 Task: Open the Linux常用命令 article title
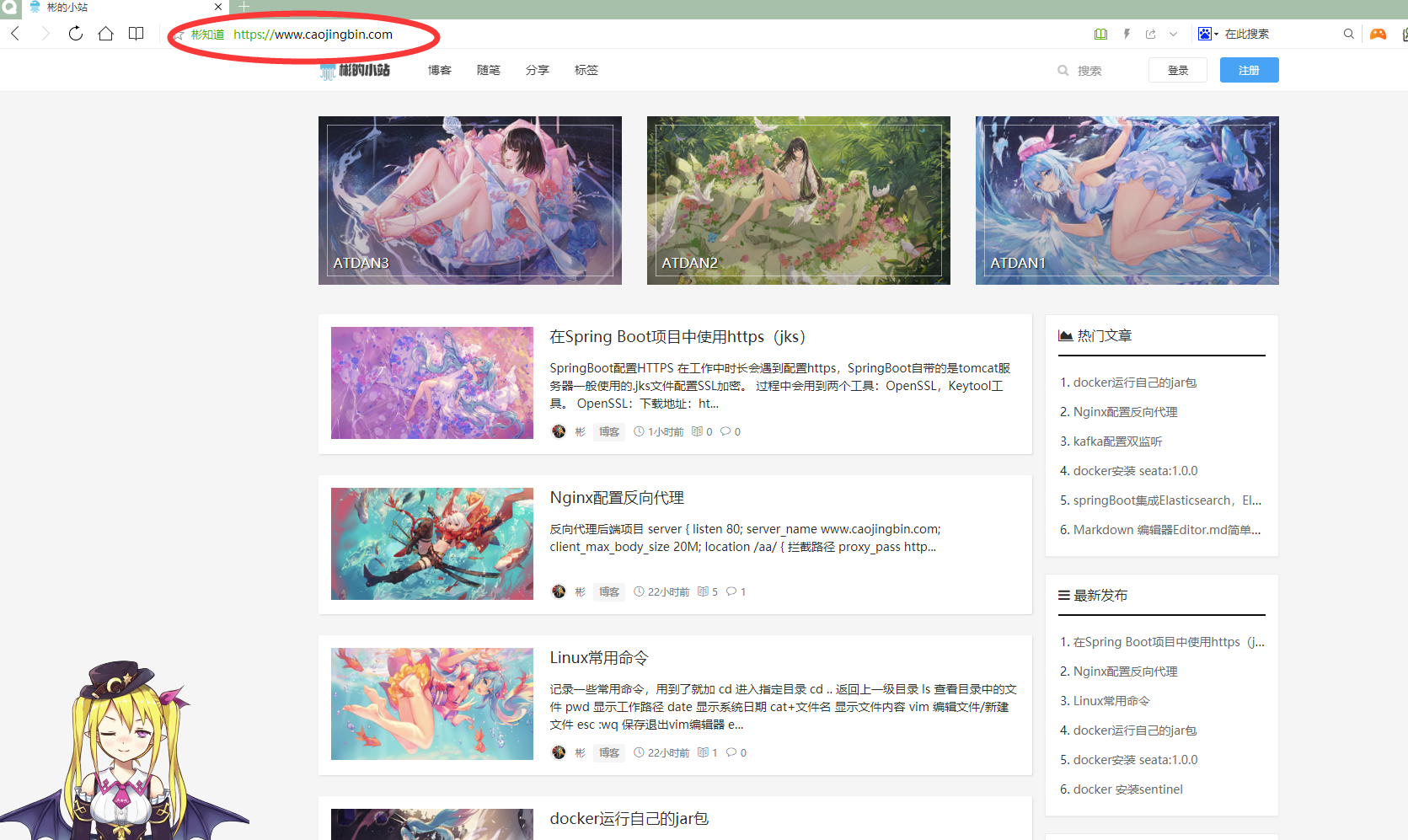(x=599, y=658)
